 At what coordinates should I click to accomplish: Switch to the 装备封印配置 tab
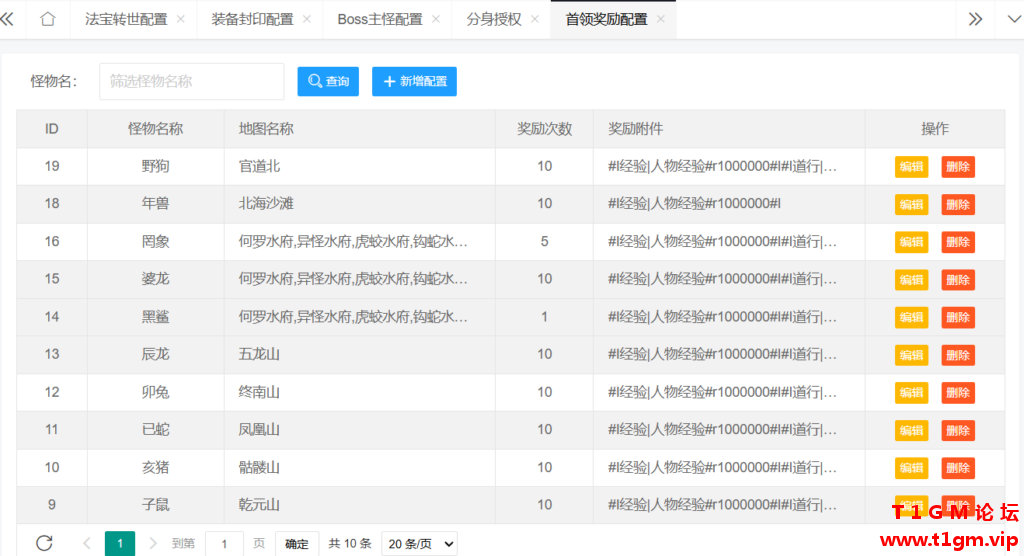click(252, 20)
